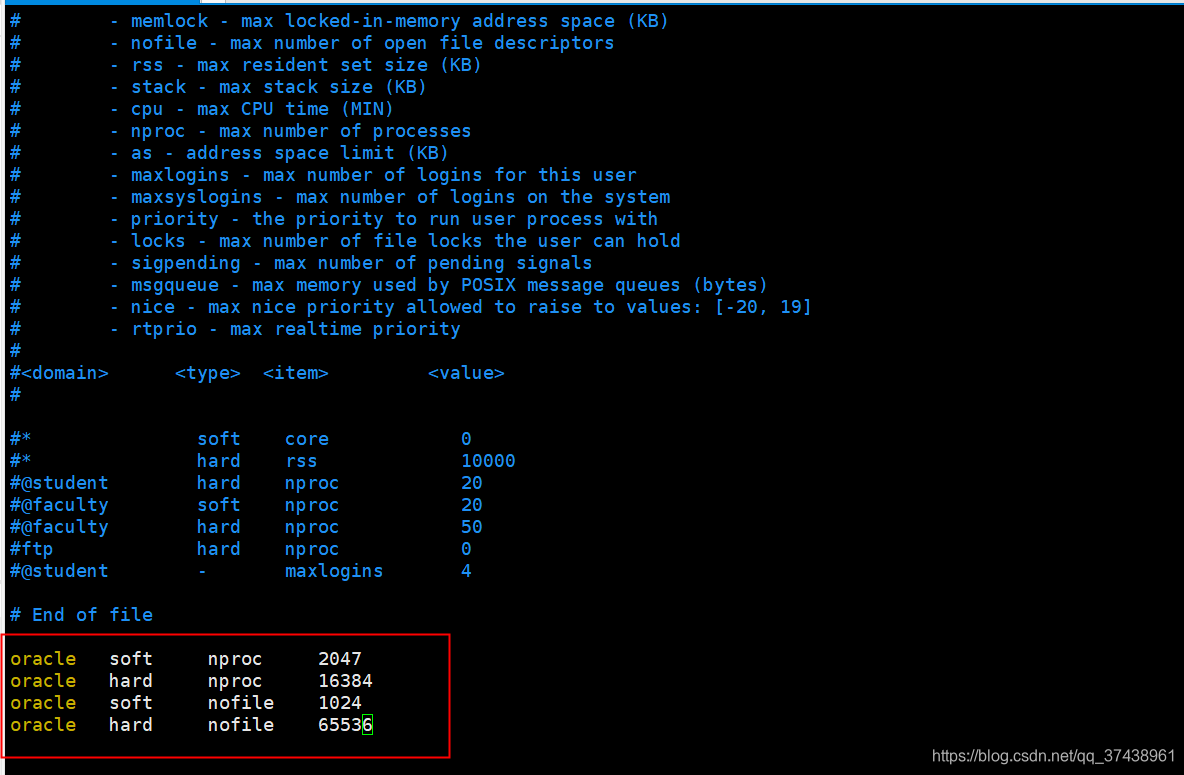Click the value 0 in the ftp row

point(467,548)
